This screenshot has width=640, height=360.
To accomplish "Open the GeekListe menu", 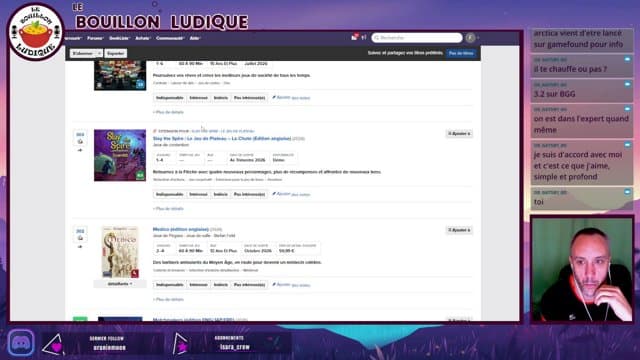I will tap(119, 38).
